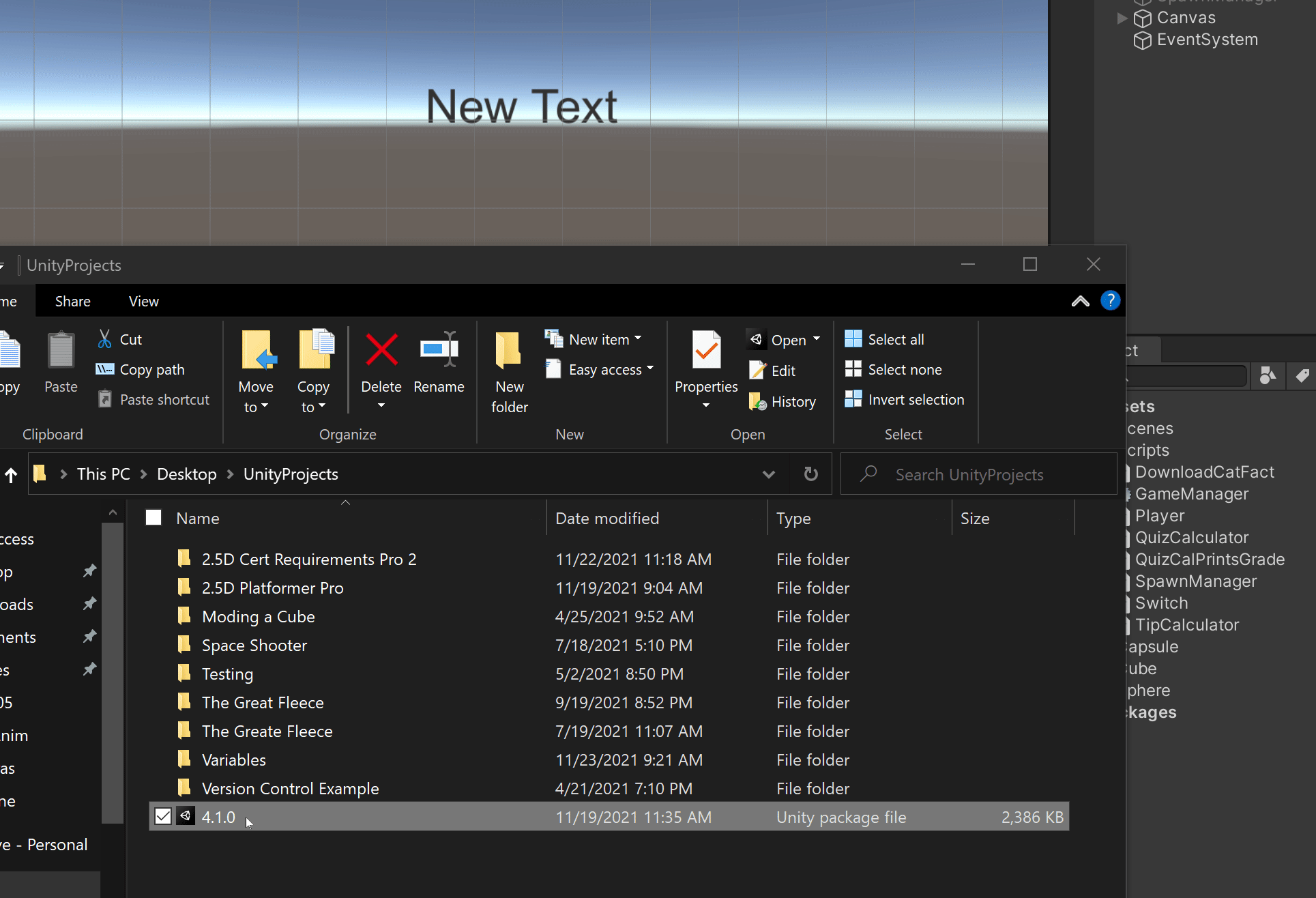Expand the Move to dropdown
Viewport: 1316px width, 898px height.
pos(256,407)
